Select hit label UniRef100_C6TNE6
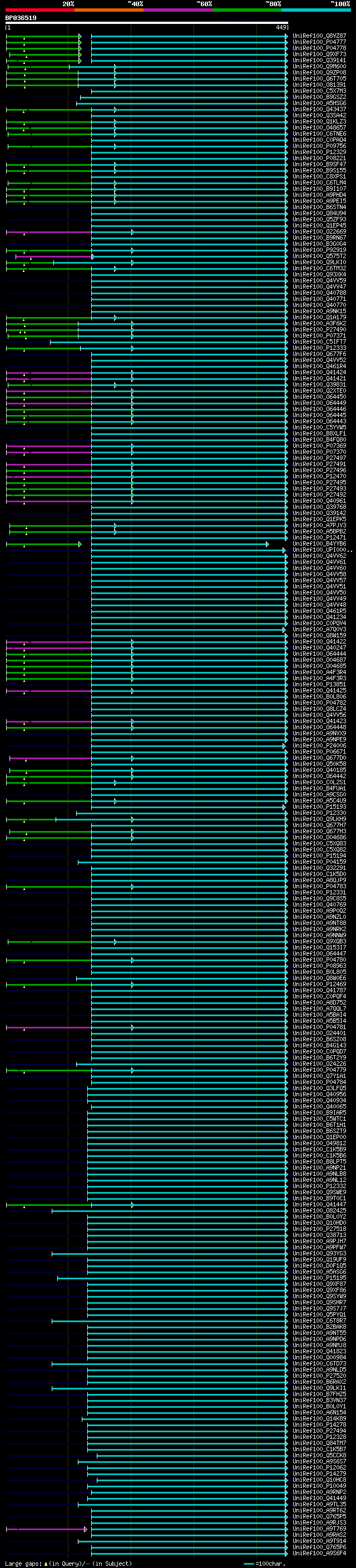Image resolution: width=356 pixels, height=1568 pixels. 319,134
